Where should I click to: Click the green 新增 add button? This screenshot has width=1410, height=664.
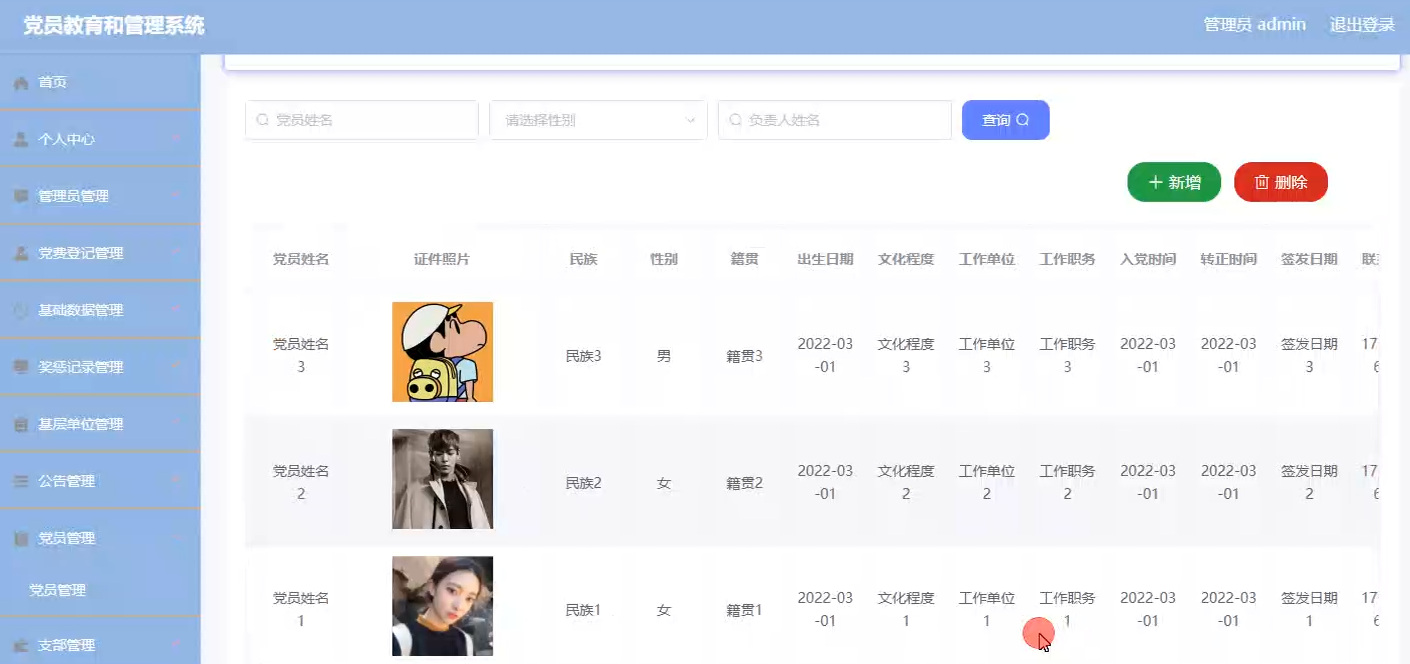(x=1174, y=182)
